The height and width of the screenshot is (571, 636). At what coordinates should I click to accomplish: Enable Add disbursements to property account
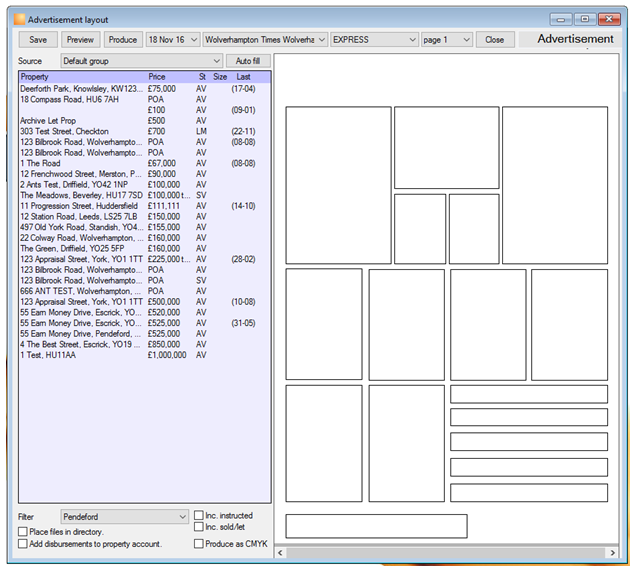[23, 543]
